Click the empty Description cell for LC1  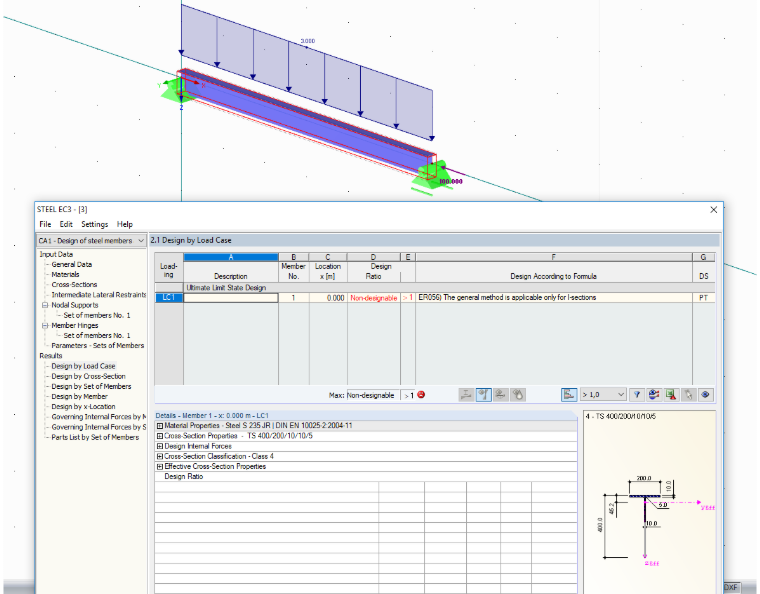(231, 297)
